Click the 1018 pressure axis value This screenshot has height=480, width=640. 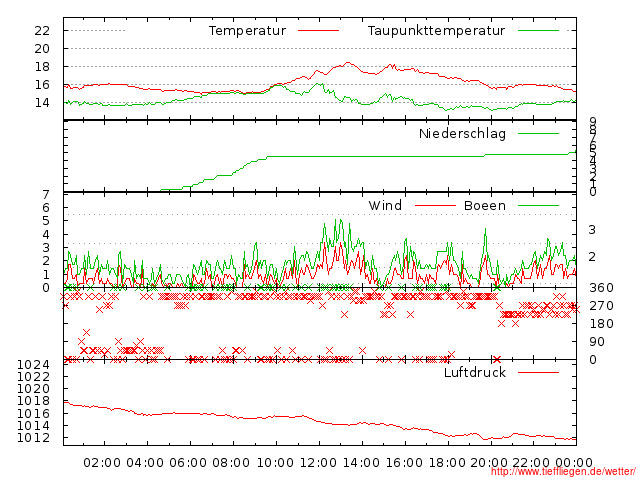tap(33, 401)
